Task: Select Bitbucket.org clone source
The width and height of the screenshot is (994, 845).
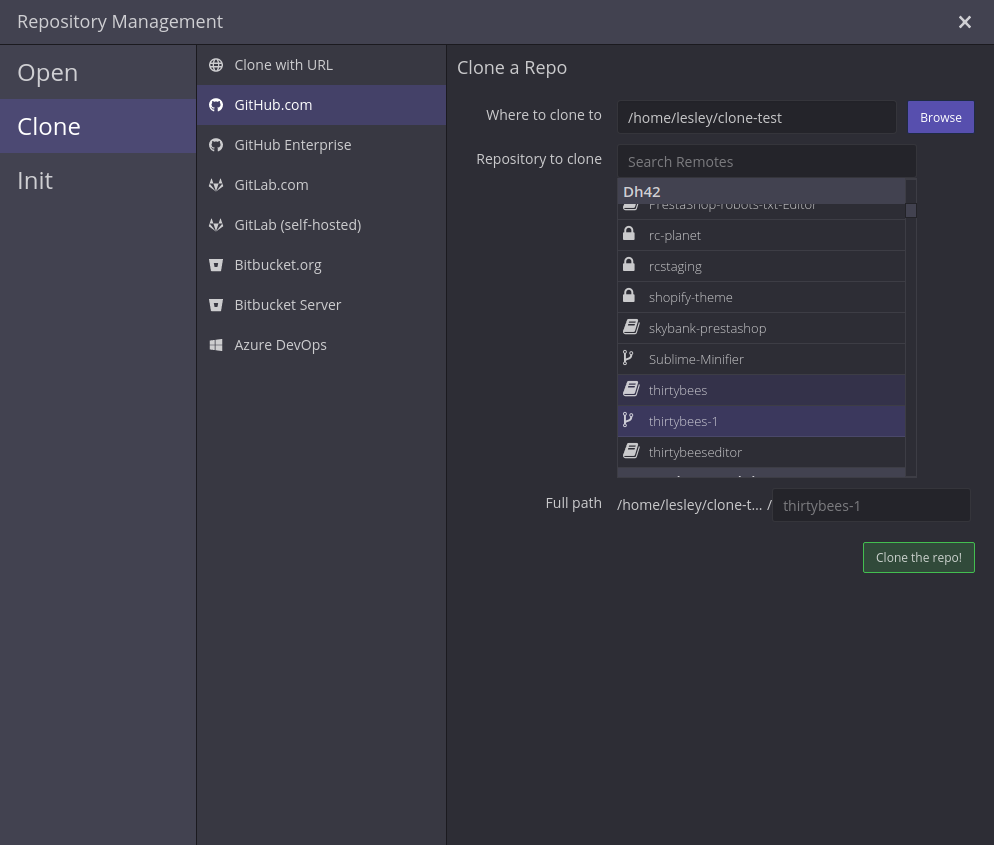Action: [321, 265]
